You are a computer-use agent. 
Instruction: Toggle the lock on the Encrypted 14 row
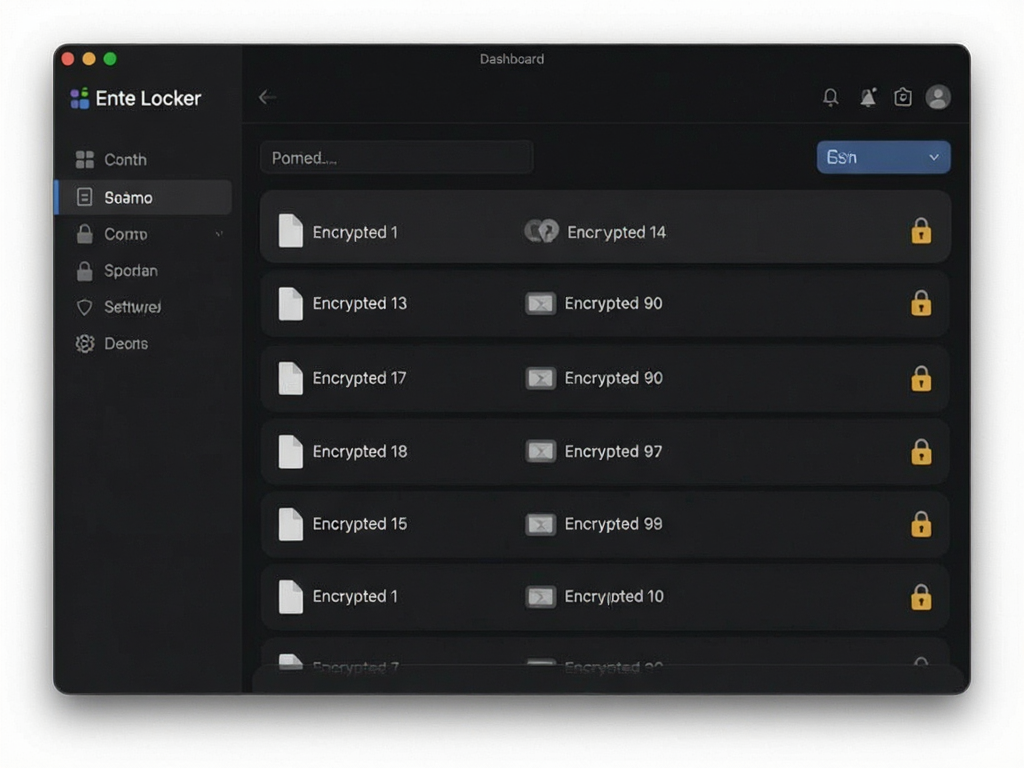tap(921, 231)
